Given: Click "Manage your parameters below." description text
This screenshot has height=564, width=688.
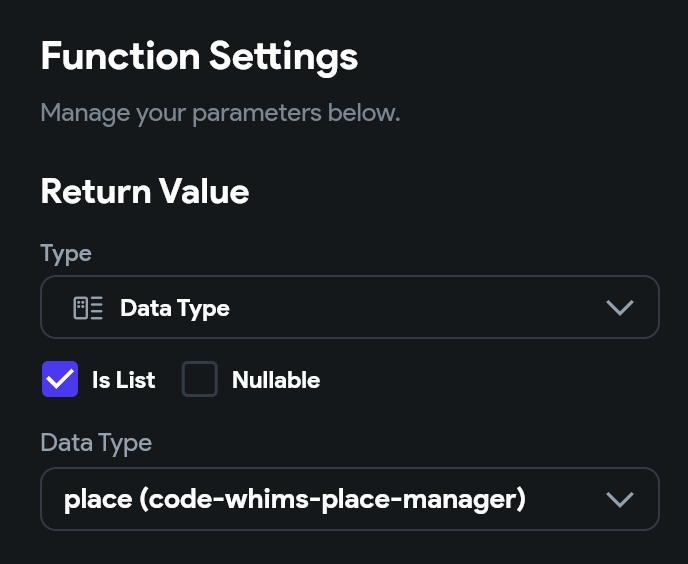Looking at the screenshot, I should [x=220, y=112].
